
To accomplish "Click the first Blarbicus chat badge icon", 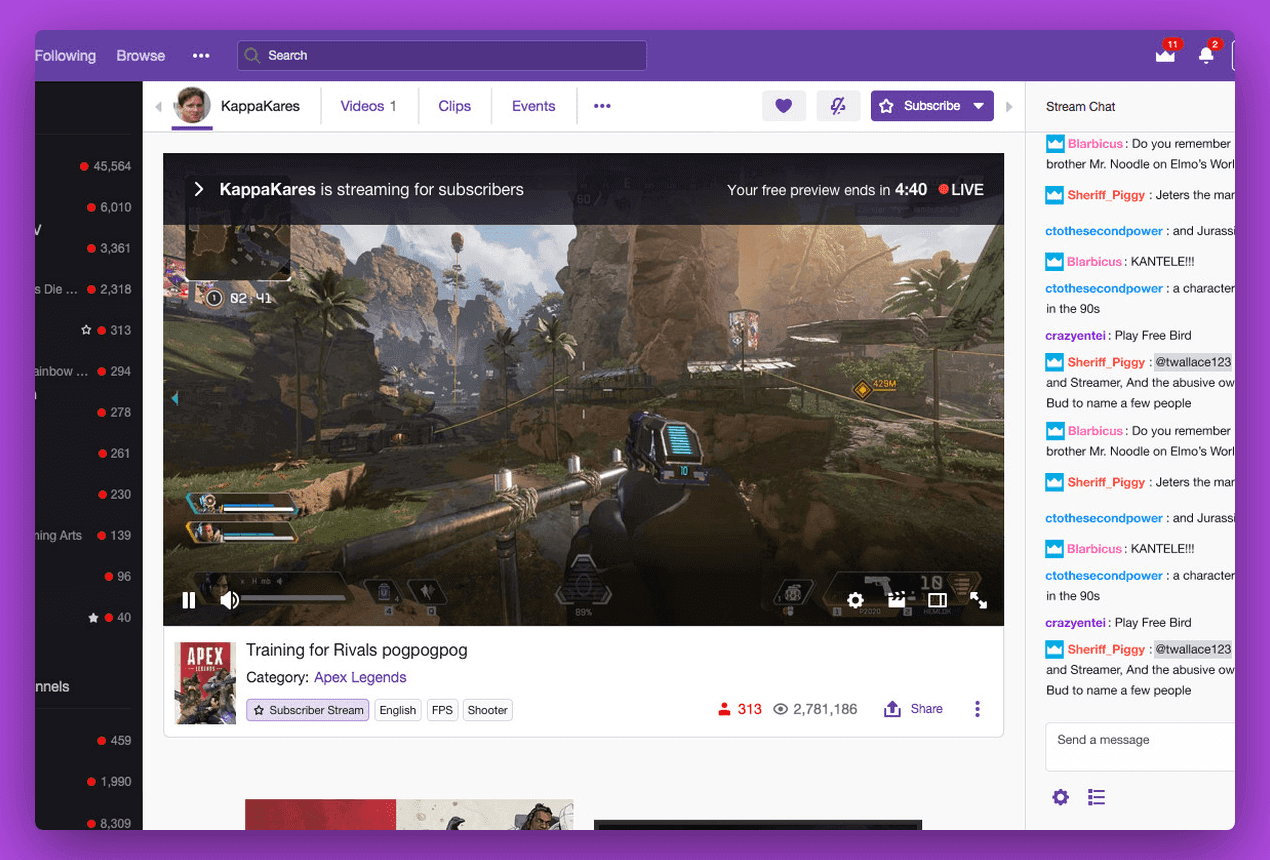I will point(1054,143).
